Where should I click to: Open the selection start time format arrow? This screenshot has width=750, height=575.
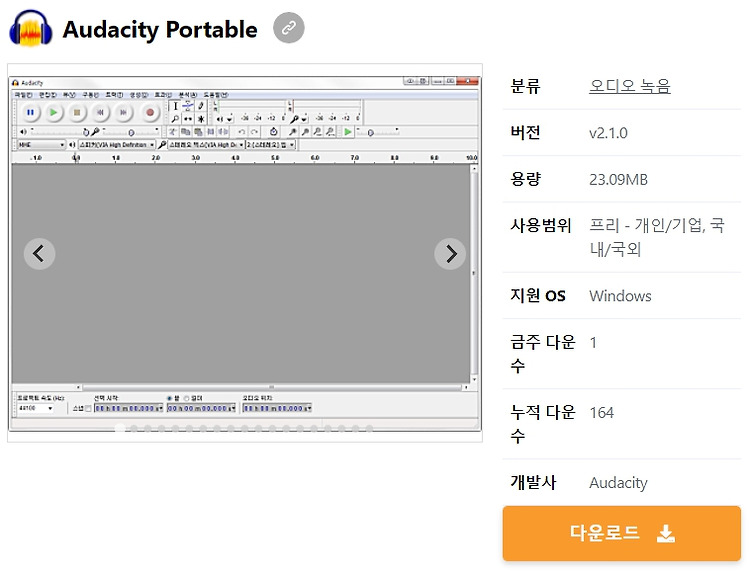[x=161, y=409]
